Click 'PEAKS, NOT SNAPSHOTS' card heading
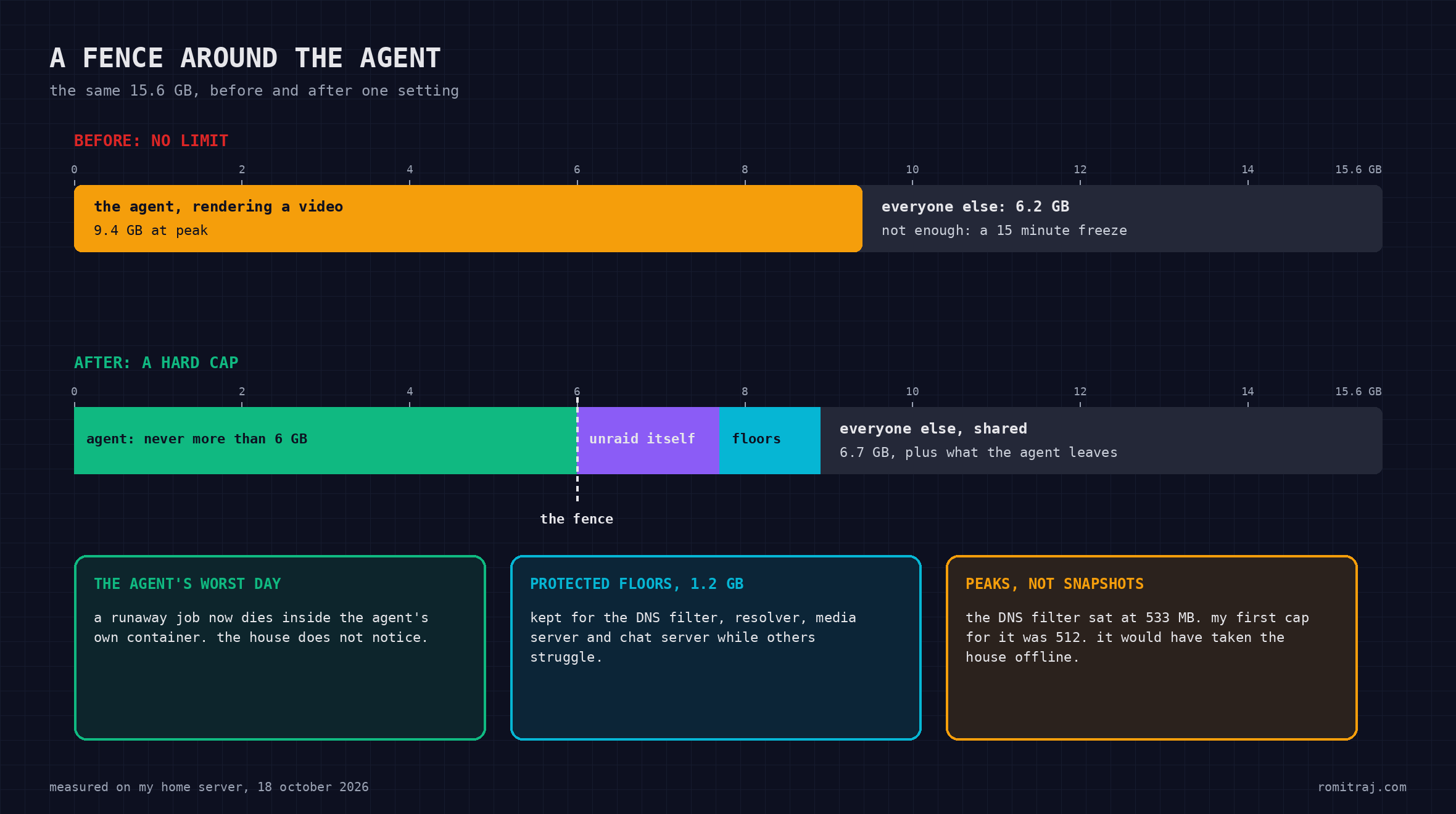Screen dimensions: 1456x814 pyautogui.click(x=1054, y=584)
